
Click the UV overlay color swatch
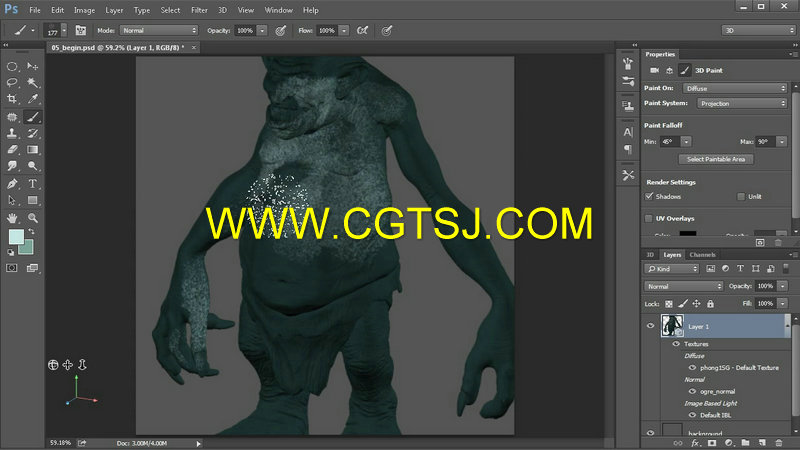[x=688, y=233]
